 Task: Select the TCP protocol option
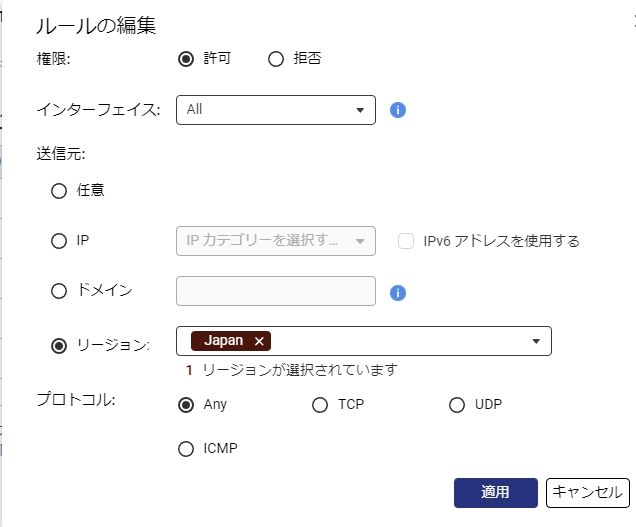(x=320, y=405)
